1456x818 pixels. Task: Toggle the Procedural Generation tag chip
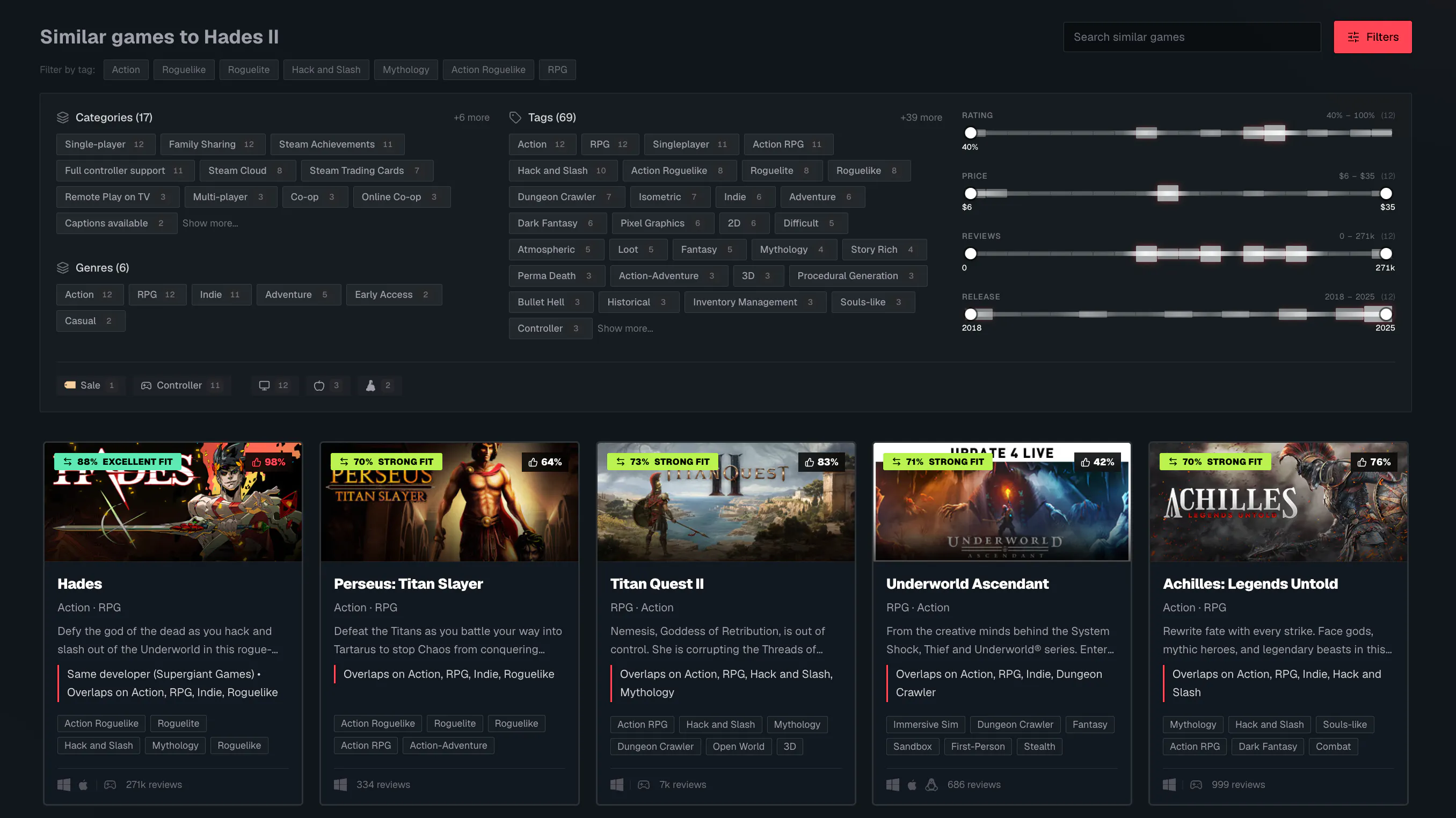(858, 276)
